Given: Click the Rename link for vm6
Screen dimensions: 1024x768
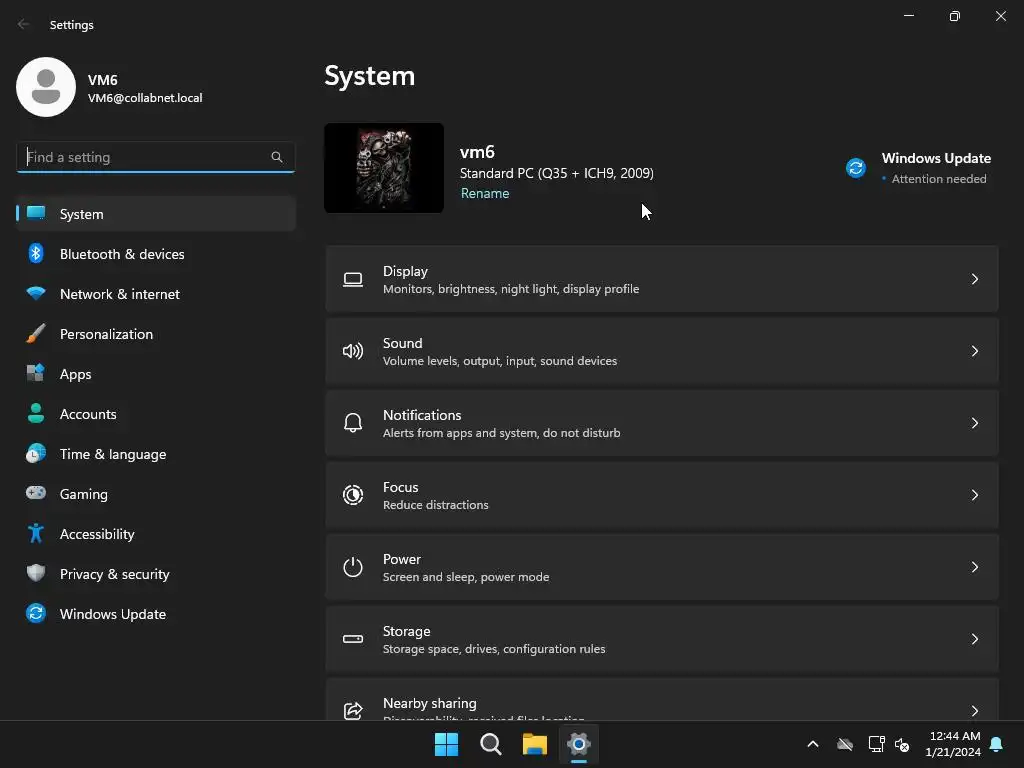Looking at the screenshot, I should click(x=485, y=193).
